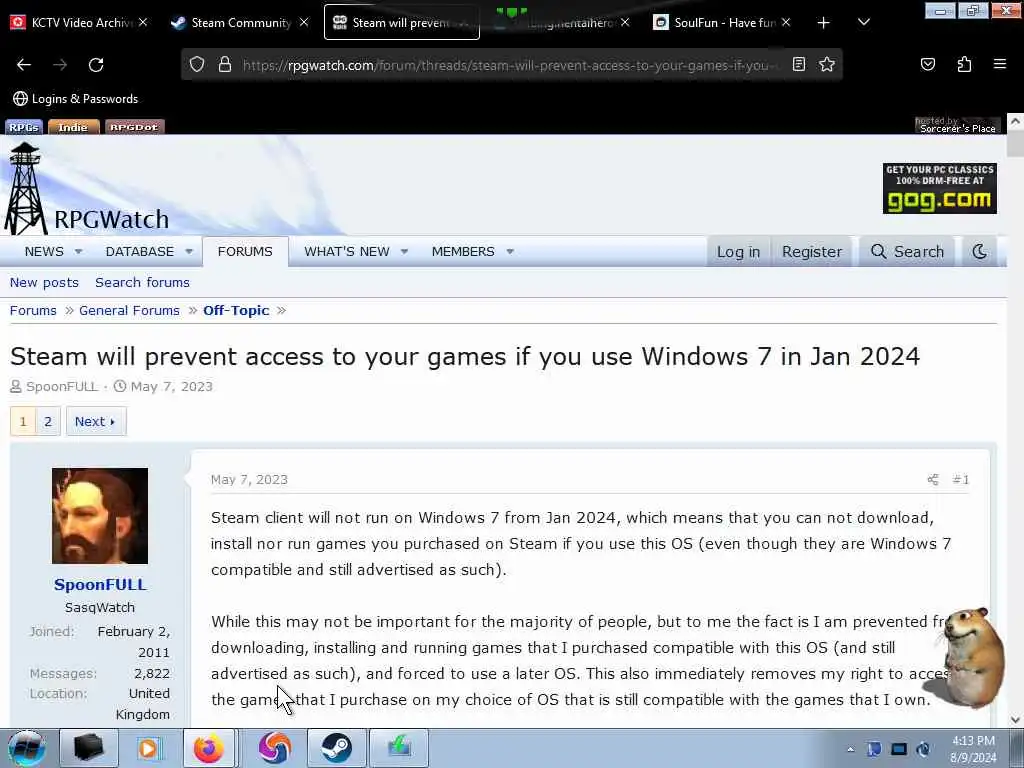Open the New posts link
This screenshot has height=768, width=1024.
[x=44, y=282]
